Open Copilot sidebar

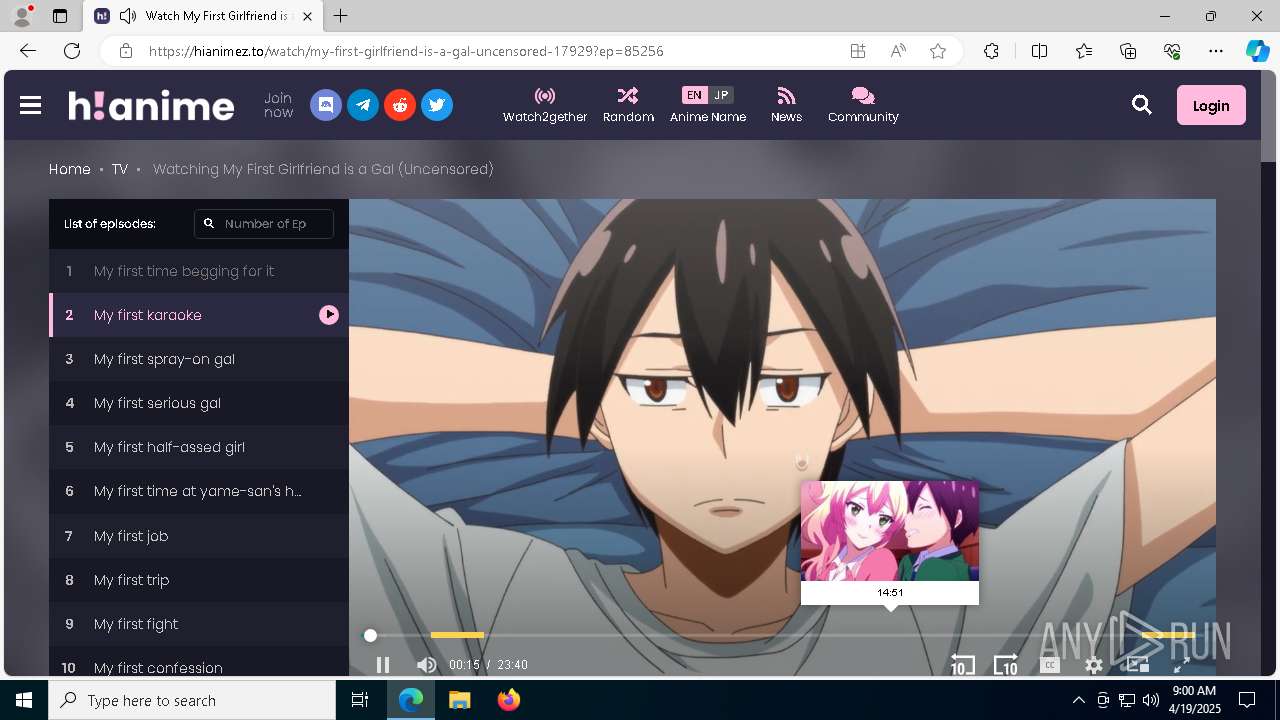pyautogui.click(x=1257, y=51)
